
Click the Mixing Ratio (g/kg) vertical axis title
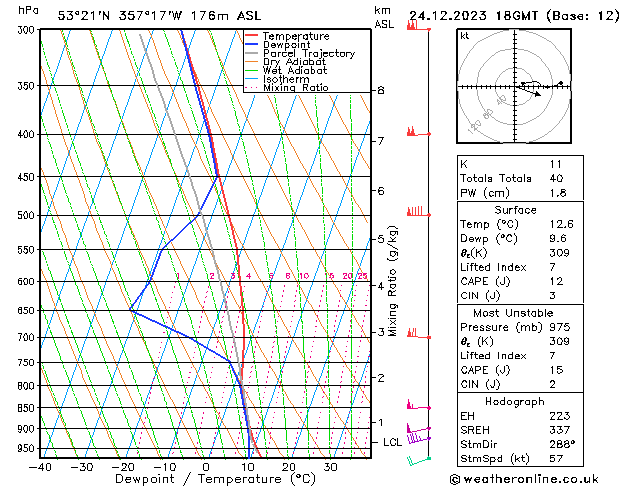tap(392, 281)
